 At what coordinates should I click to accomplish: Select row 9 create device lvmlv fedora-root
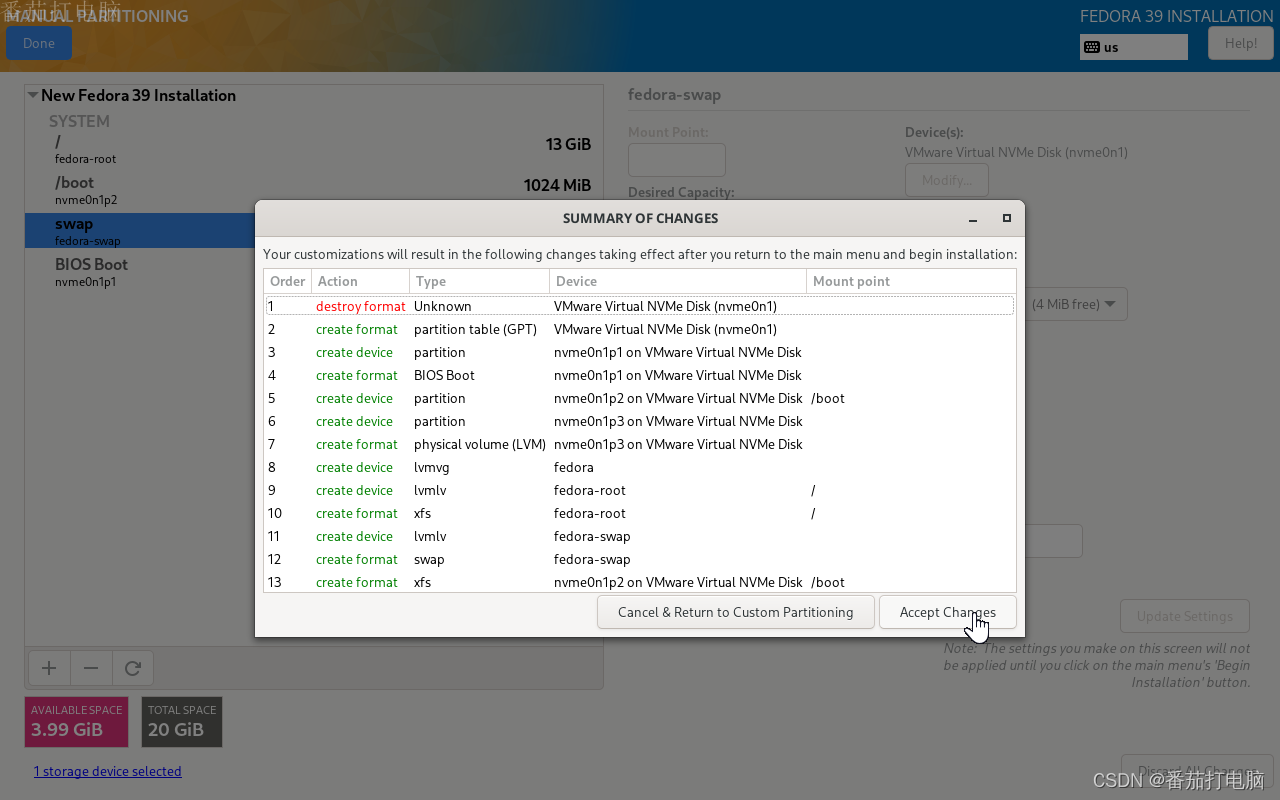[640, 490]
